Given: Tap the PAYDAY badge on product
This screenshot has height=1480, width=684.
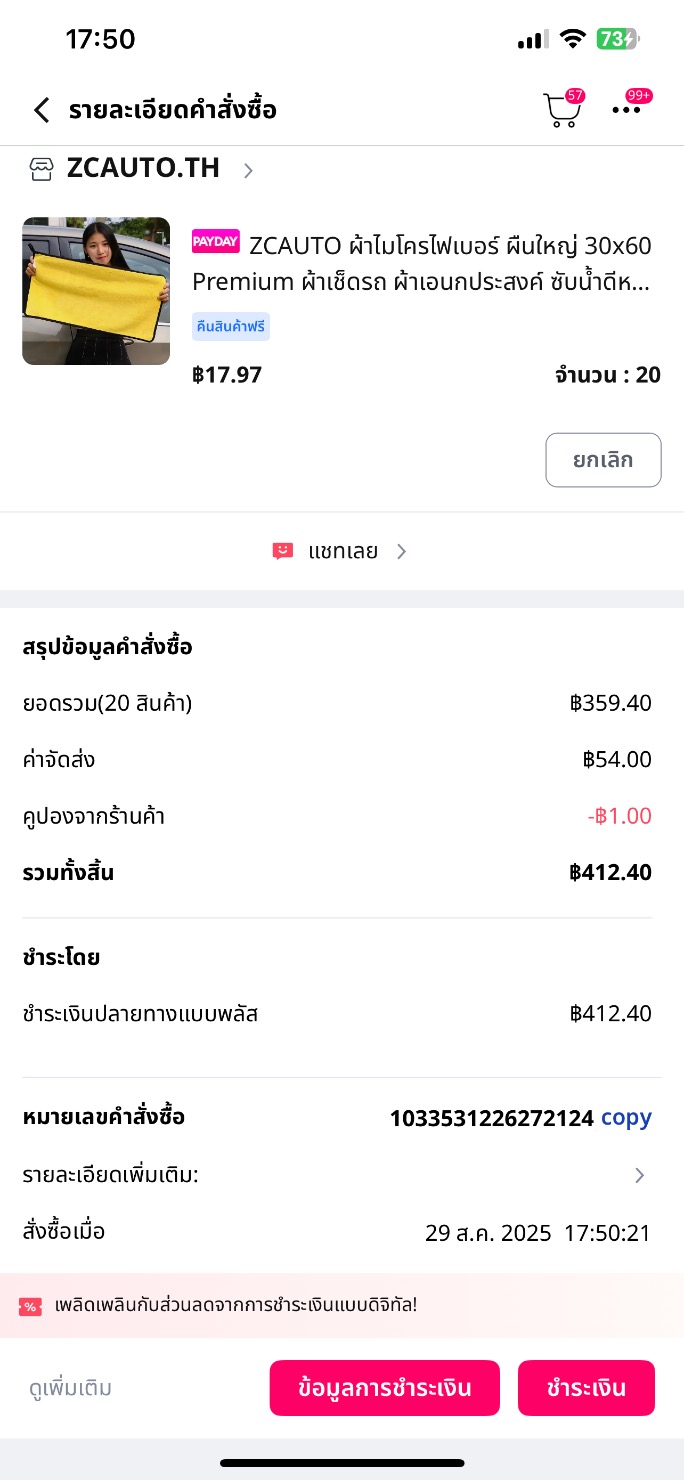Looking at the screenshot, I should click(x=215, y=241).
